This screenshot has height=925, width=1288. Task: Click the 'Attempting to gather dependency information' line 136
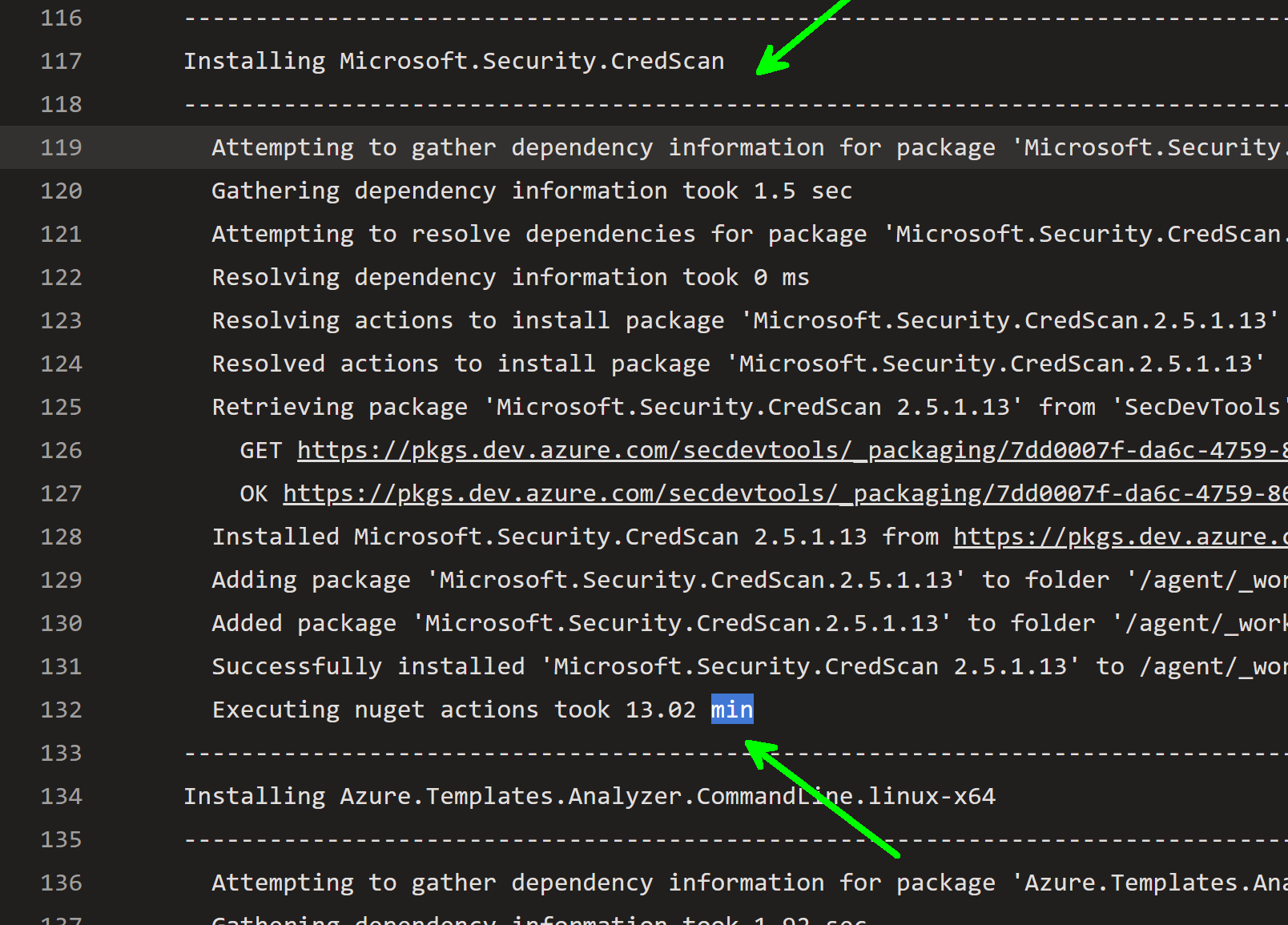(x=561, y=882)
